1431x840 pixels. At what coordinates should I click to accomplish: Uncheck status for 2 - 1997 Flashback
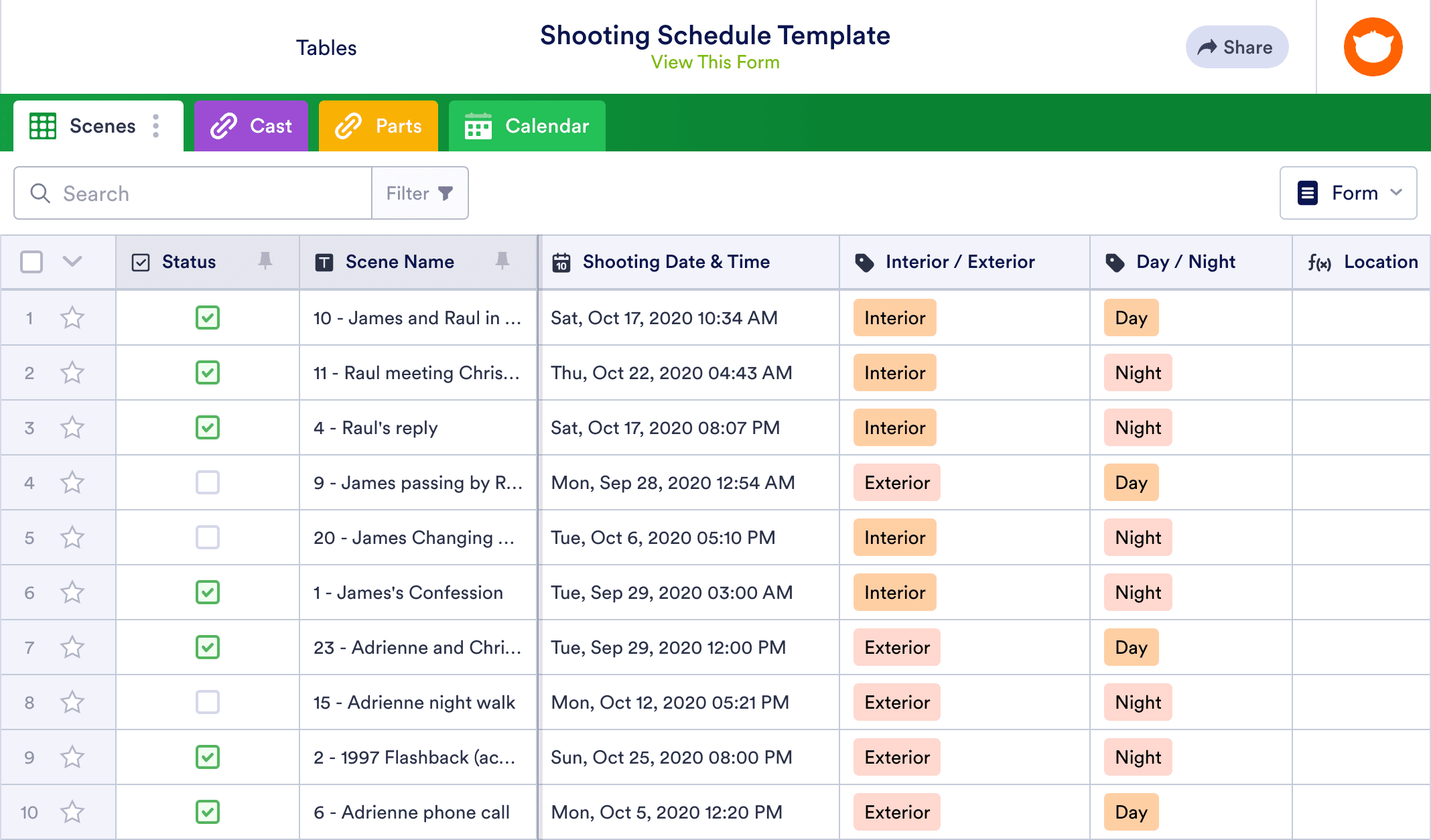tap(208, 757)
